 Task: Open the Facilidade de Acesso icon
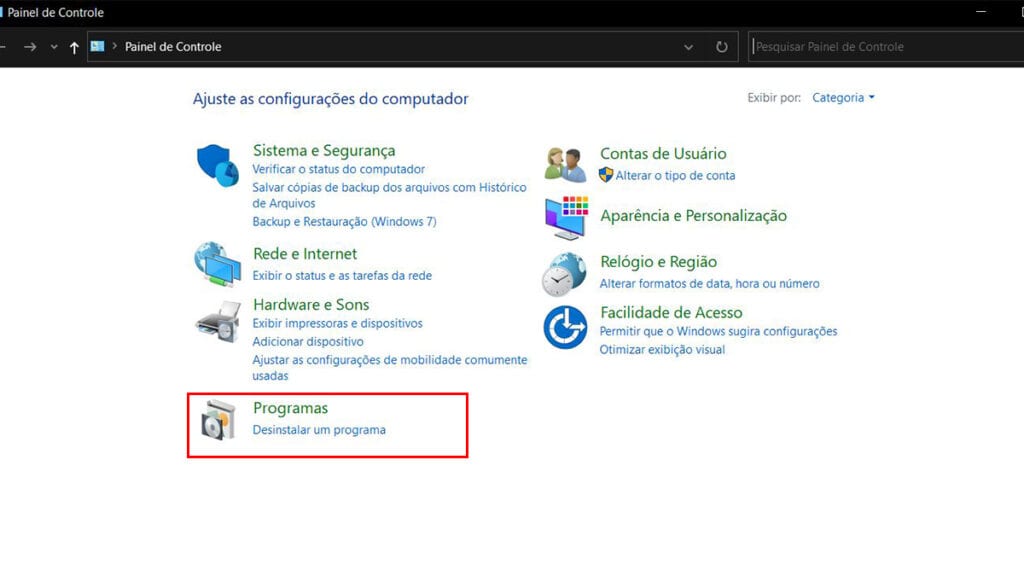point(565,327)
